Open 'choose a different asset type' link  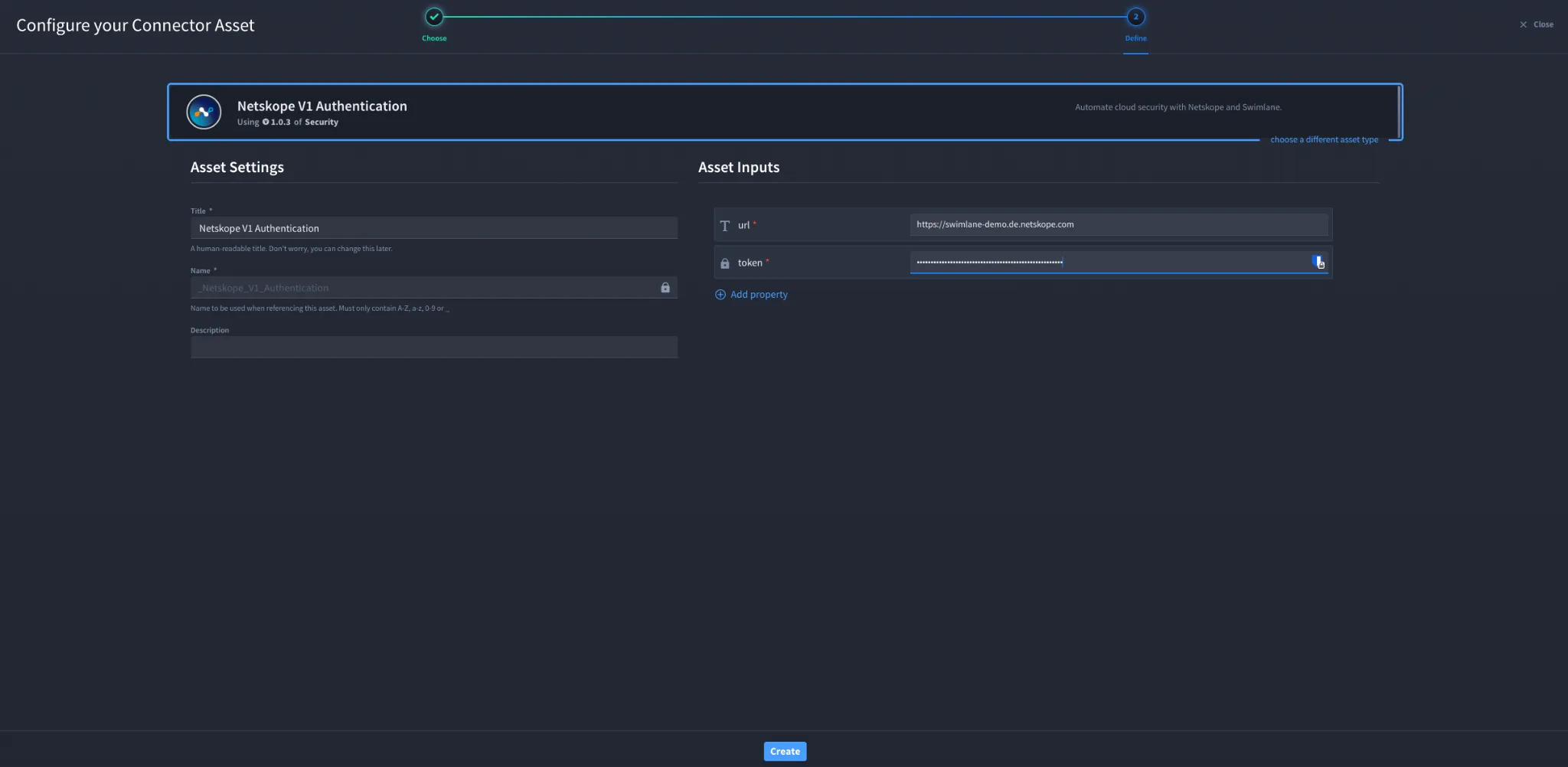(x=1324, y=139)
